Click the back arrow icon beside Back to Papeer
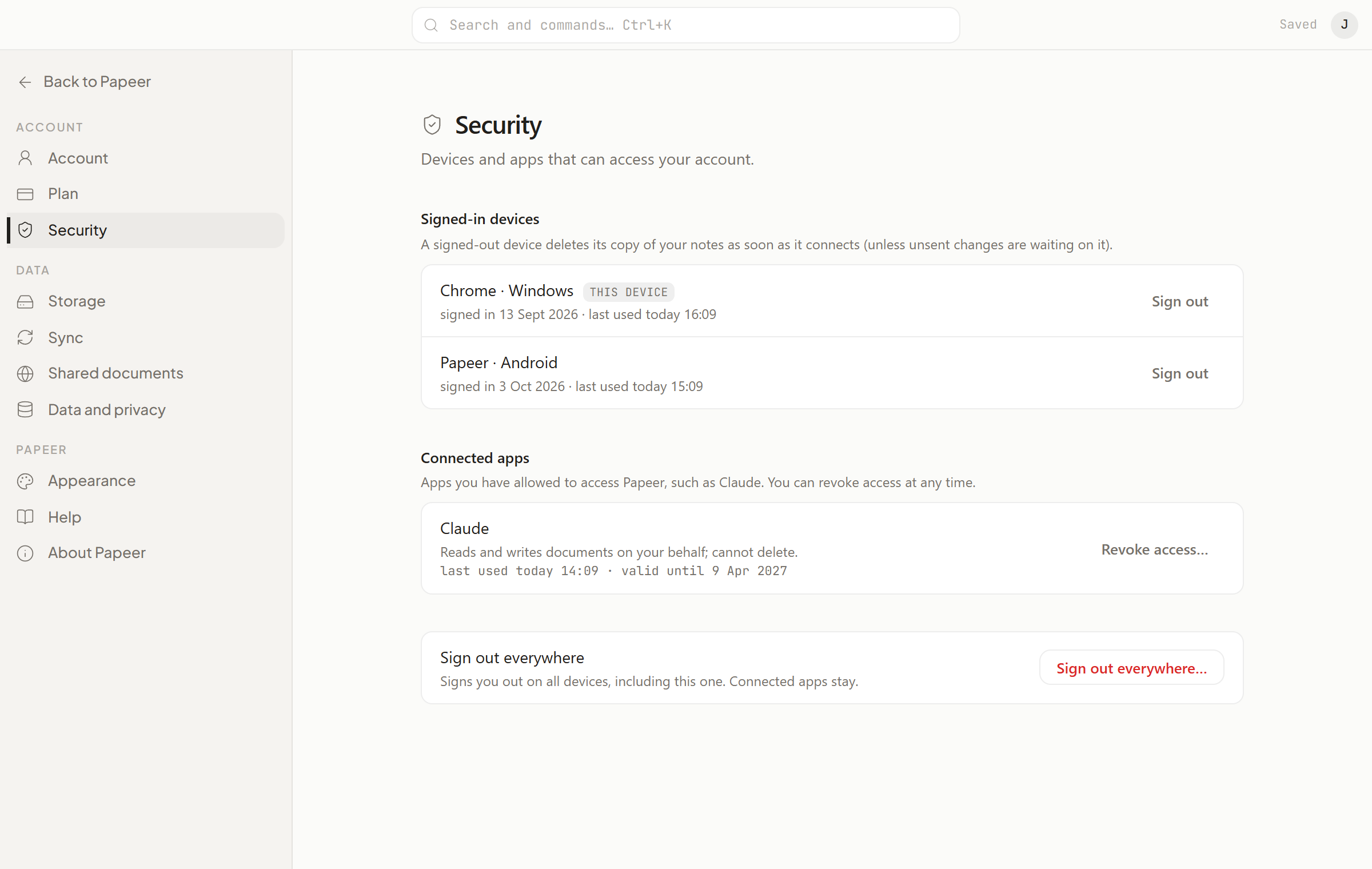The image size is (1372, 869). pyautogui.click(x=25, y=82)
